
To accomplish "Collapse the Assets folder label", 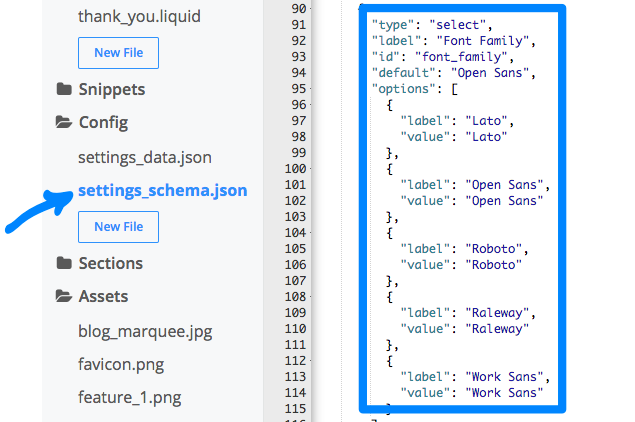I will coord(103,296).
